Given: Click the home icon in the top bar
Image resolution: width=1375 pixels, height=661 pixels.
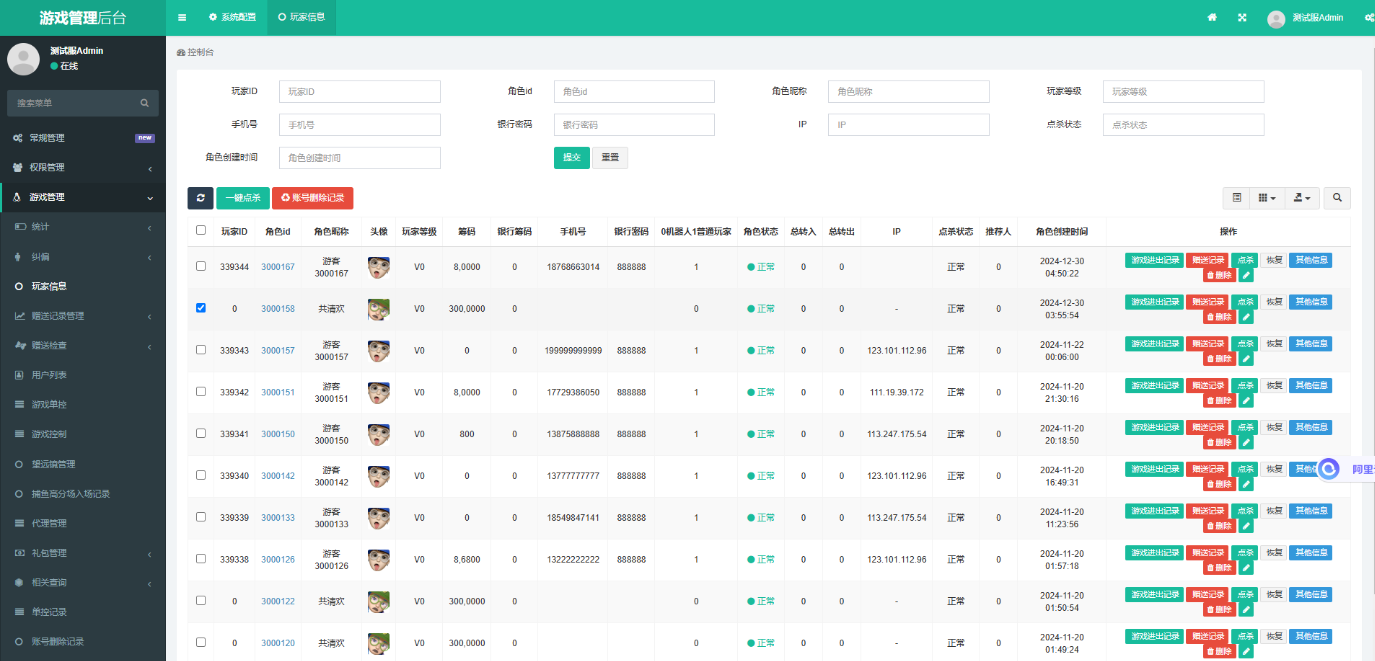Looking at the screenshot, I should (1211, 16).
